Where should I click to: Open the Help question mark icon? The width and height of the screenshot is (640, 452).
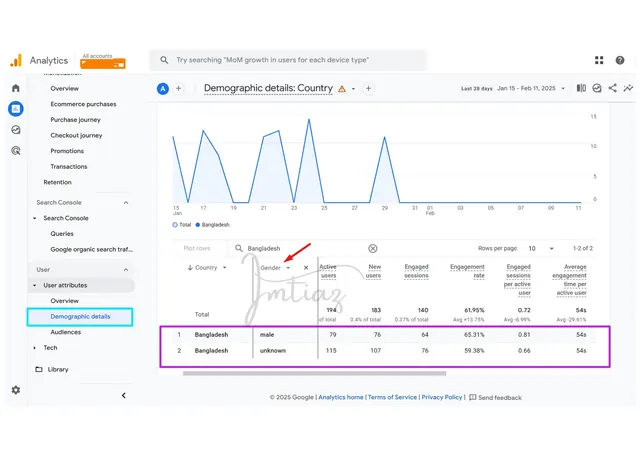point(620,60)
